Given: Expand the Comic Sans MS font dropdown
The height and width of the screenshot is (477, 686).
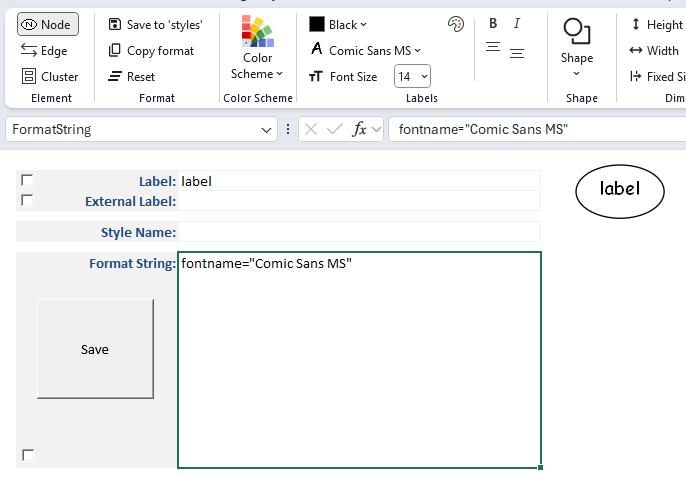Looking at the screenshot, I should point(365,50).
